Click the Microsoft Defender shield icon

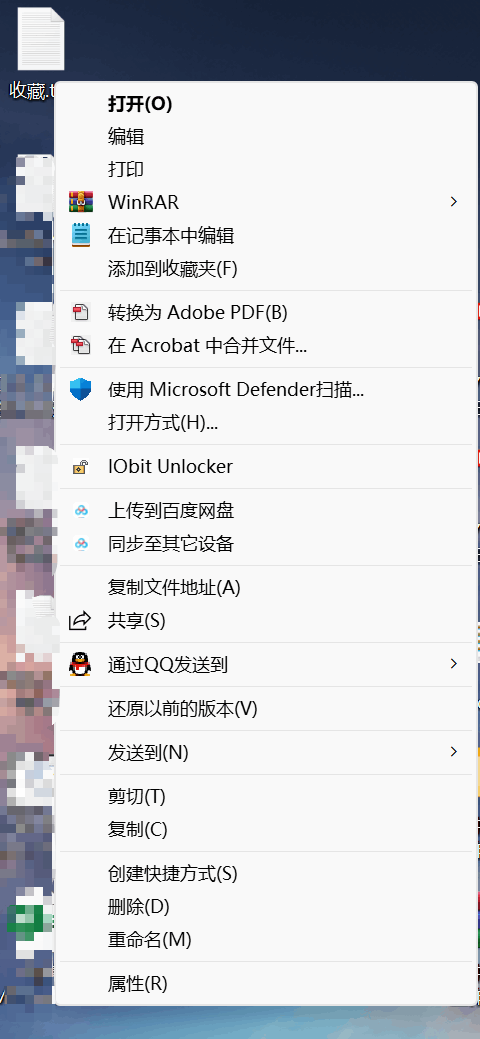(x=80, y=390)
